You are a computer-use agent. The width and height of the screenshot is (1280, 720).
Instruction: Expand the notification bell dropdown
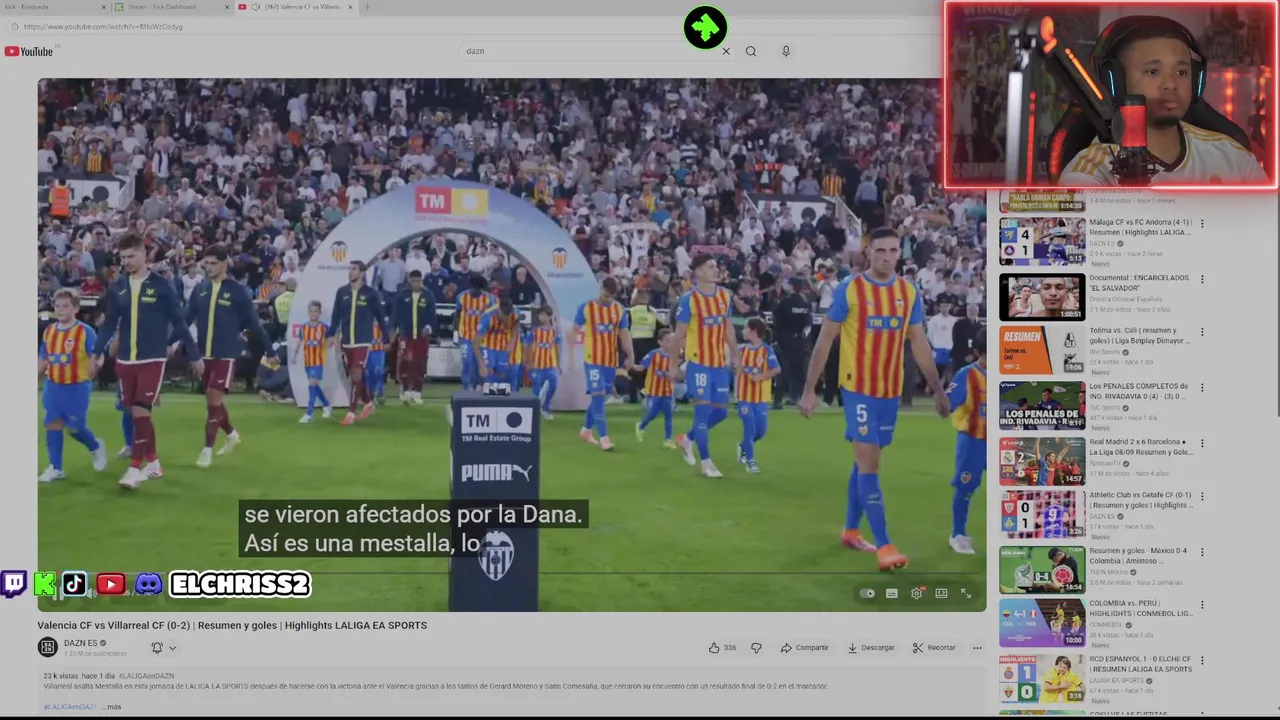pyautogui.click(x=163, y=648)
